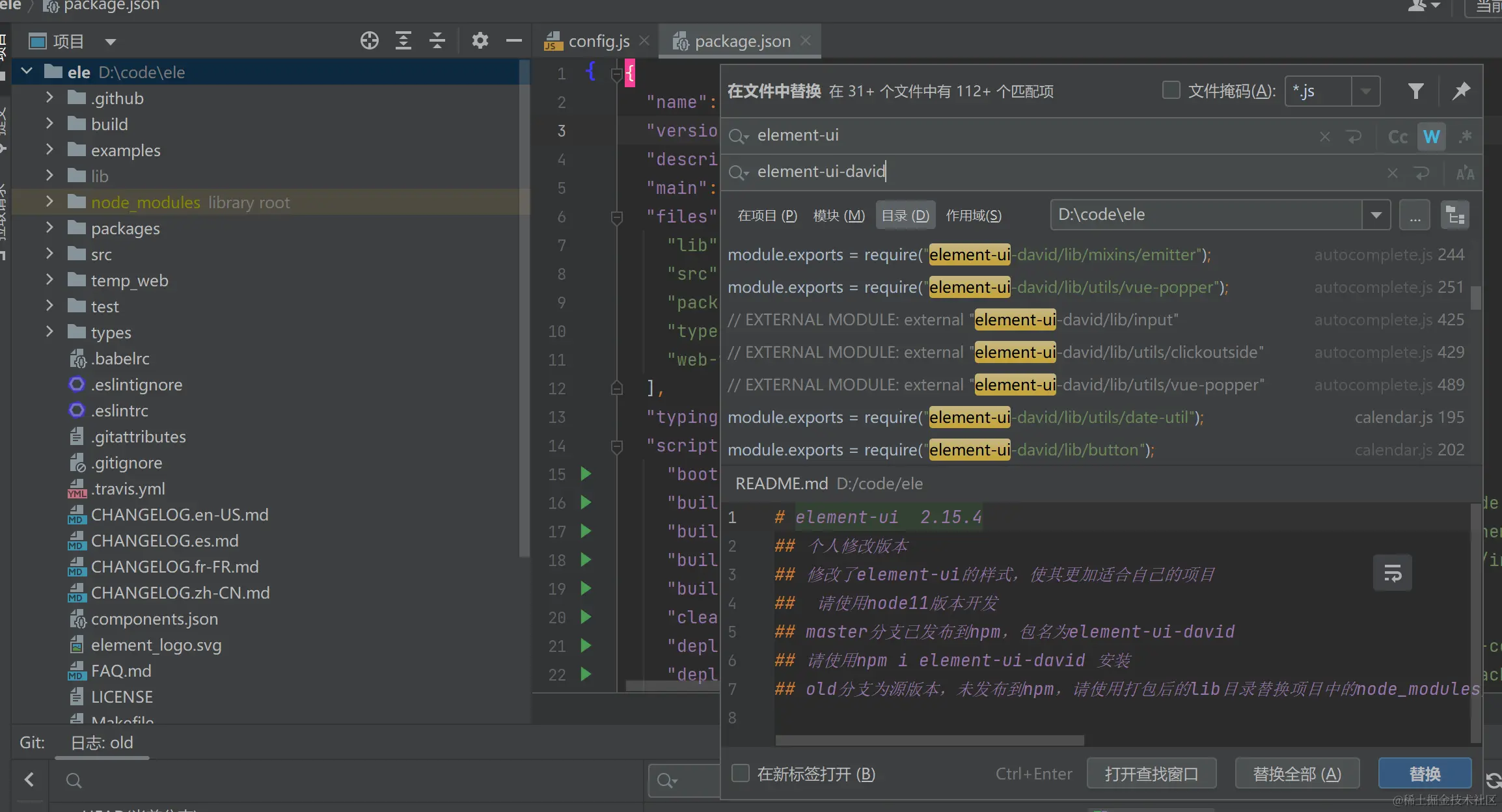Click the 替换全部 (A) button

coord(1297,774)
